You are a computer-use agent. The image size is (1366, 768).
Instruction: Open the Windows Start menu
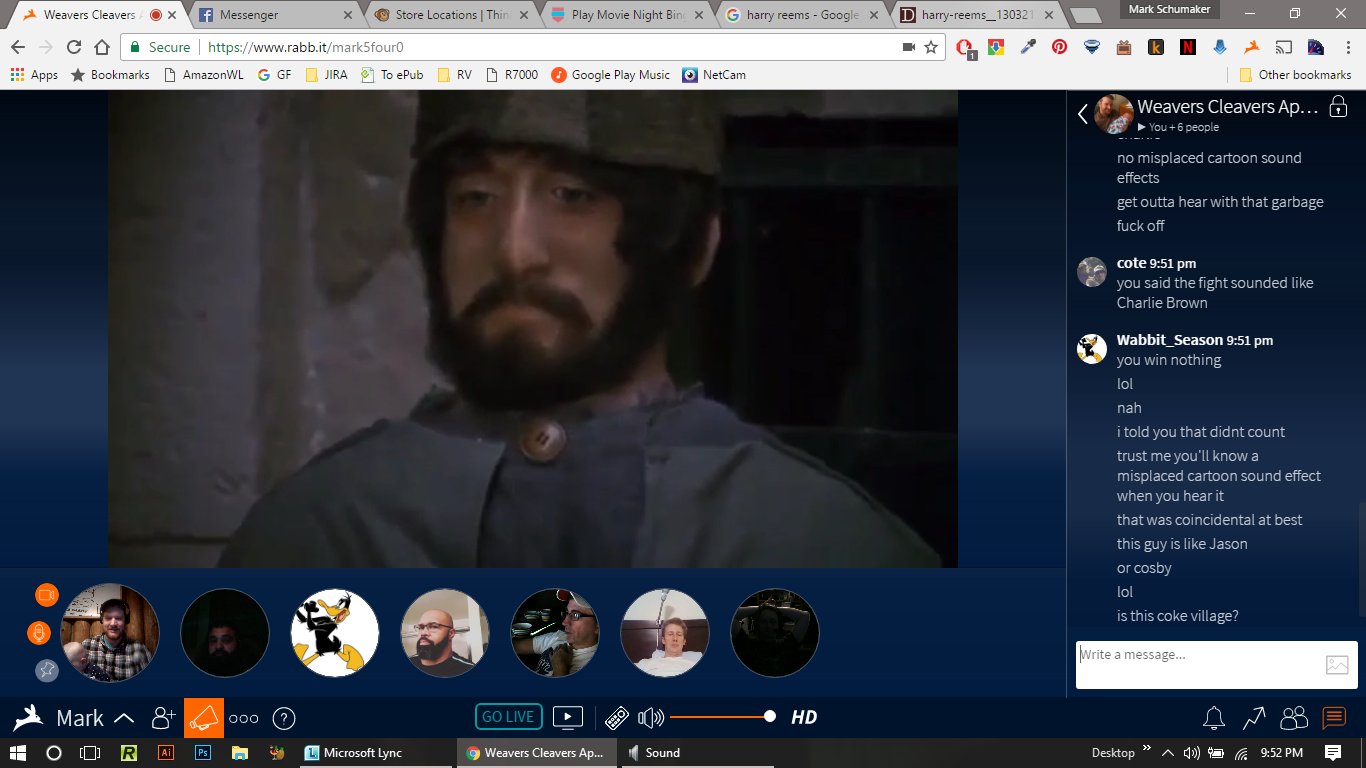coord(18,753)
